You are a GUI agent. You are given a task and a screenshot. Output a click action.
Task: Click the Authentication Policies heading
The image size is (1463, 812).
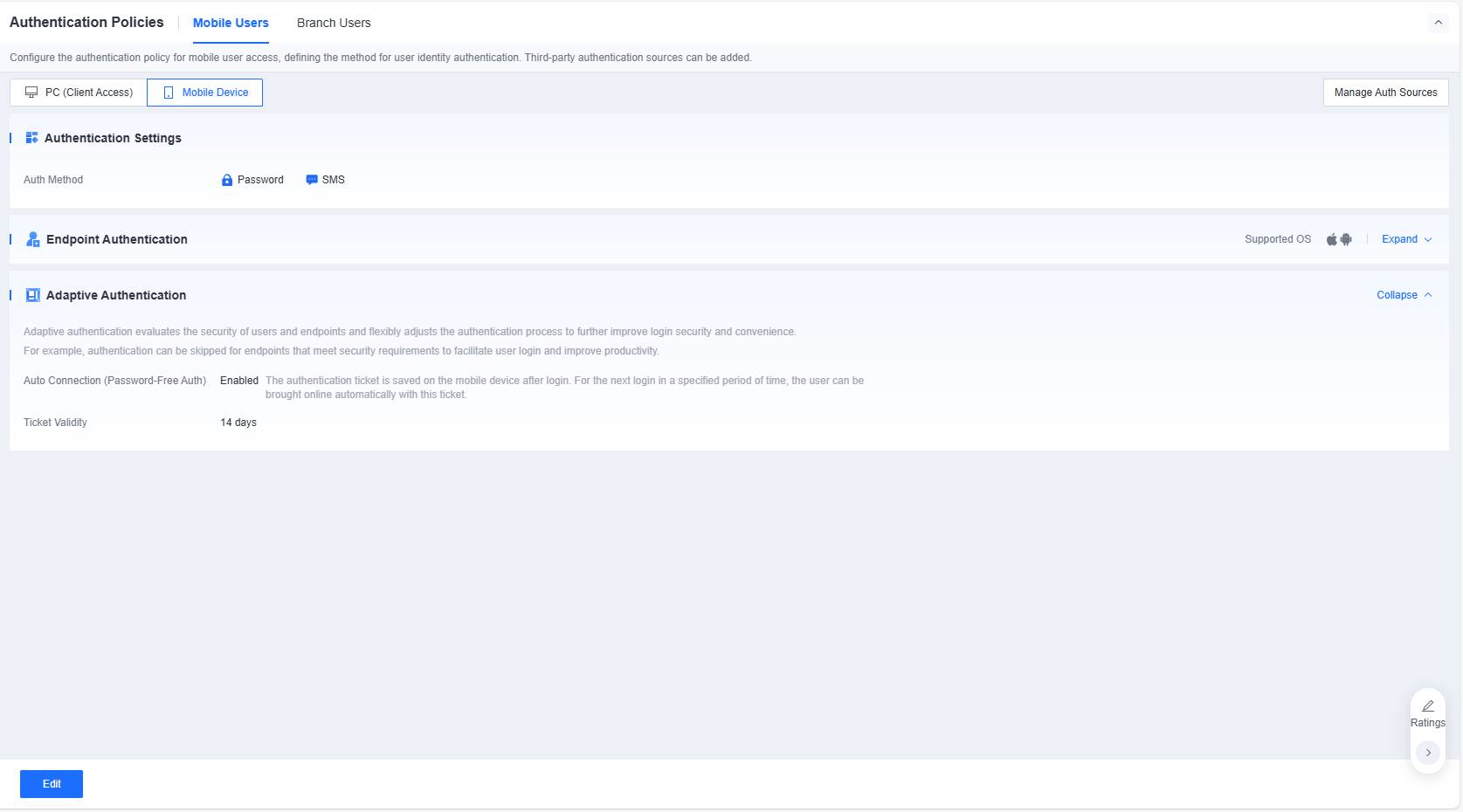pyautogui.click(x=86, y=23)
